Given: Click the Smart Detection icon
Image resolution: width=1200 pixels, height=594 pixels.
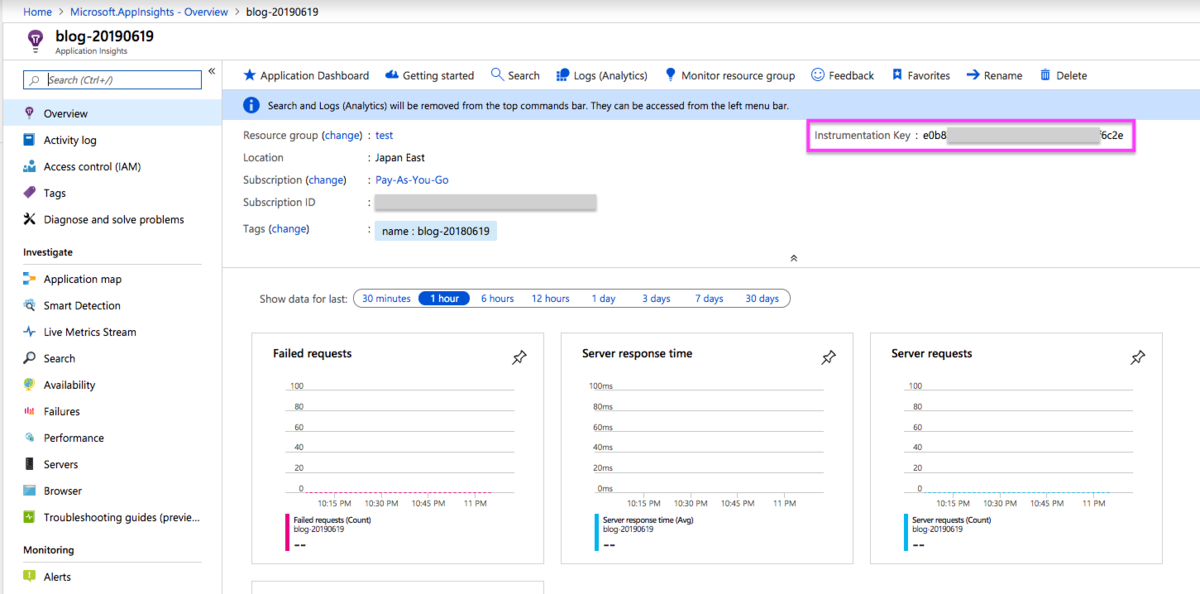Looking at the screenshot, I should tap(29, 306).
